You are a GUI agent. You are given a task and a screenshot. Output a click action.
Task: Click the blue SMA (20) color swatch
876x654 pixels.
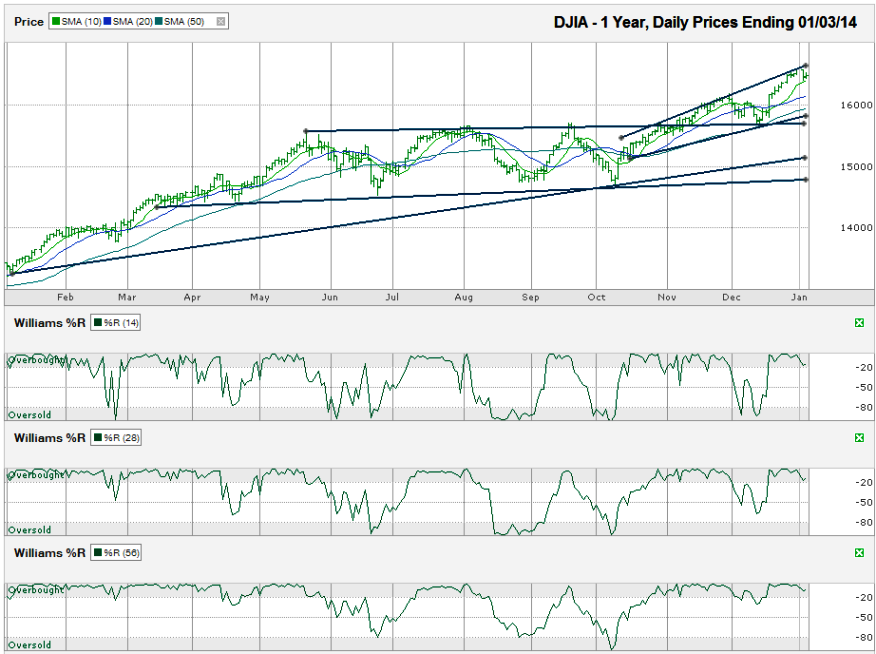coord(107,22)
